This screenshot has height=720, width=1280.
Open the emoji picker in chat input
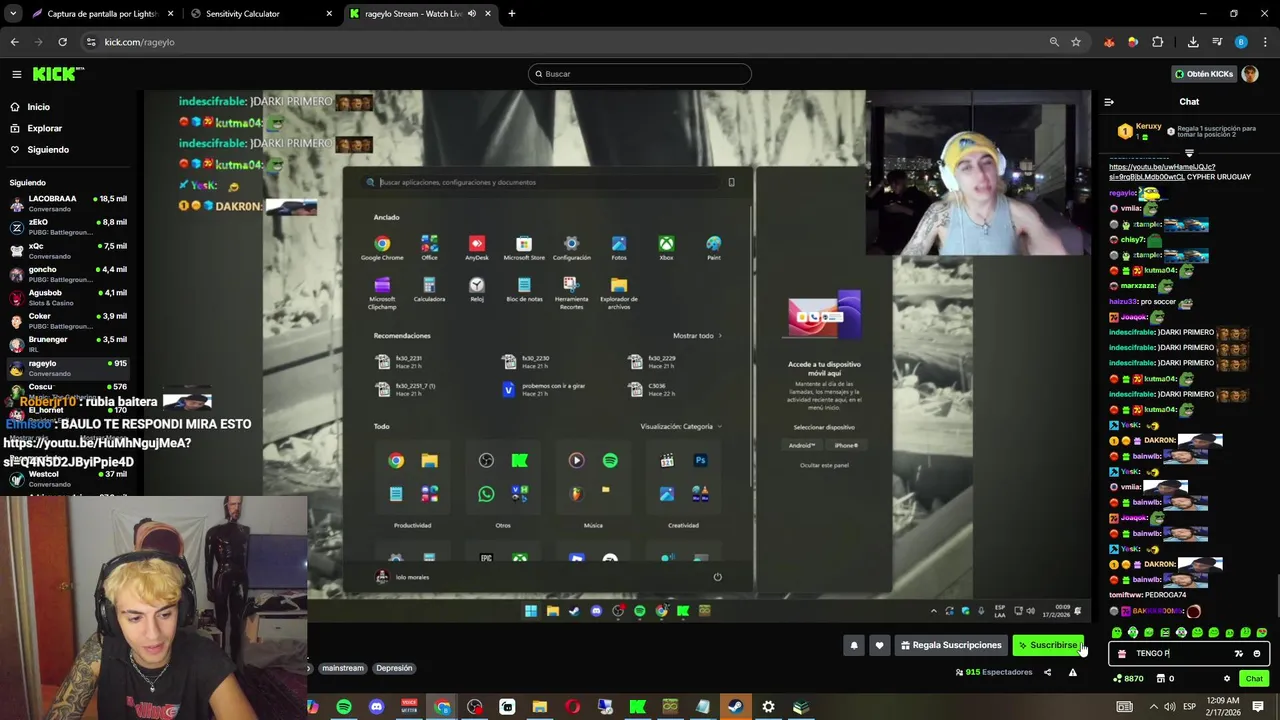pyautogui.click(x=1257, y=654)
